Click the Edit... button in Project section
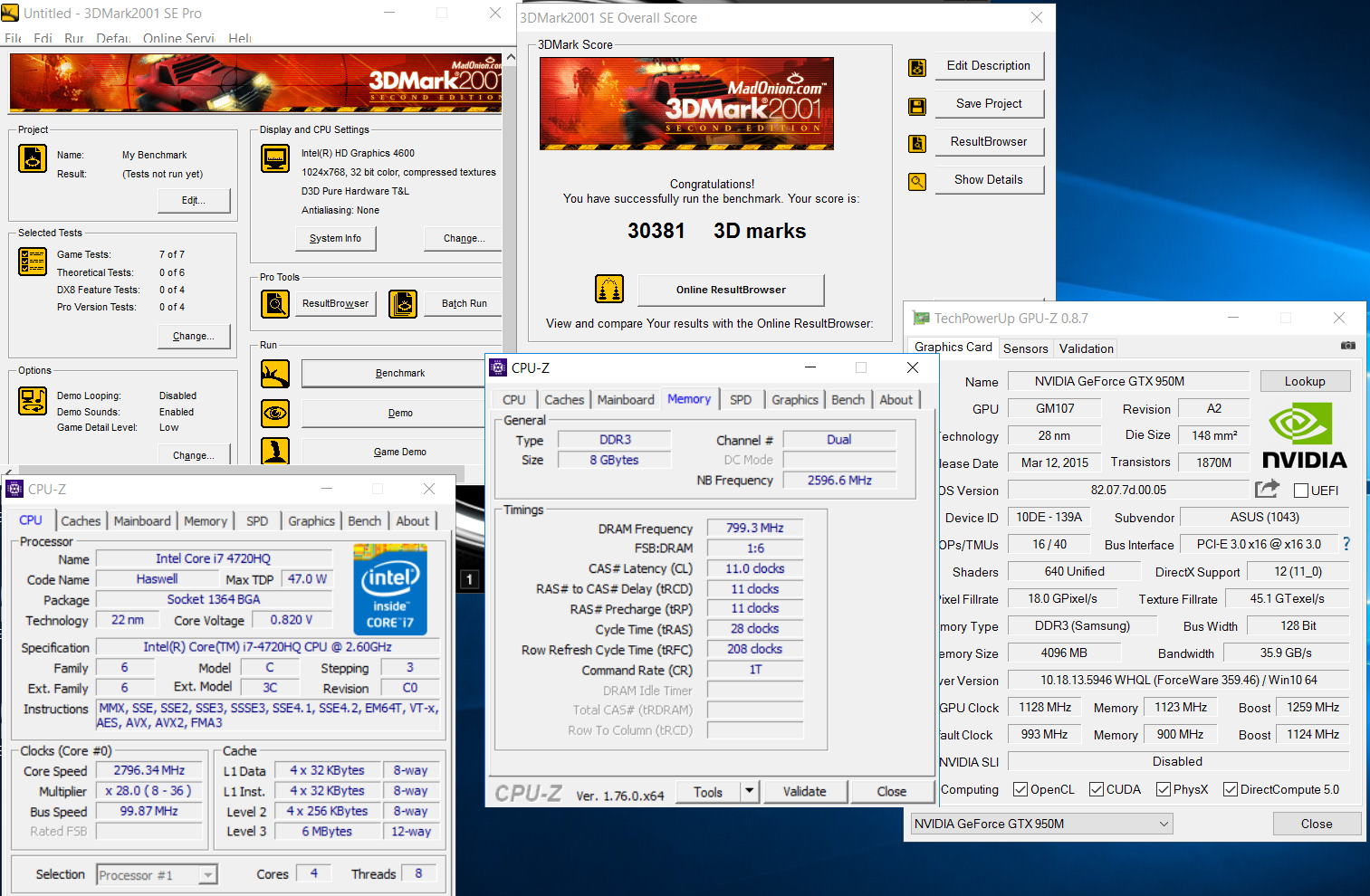Viewport: 1370px width, 896px height. [194, 200]
